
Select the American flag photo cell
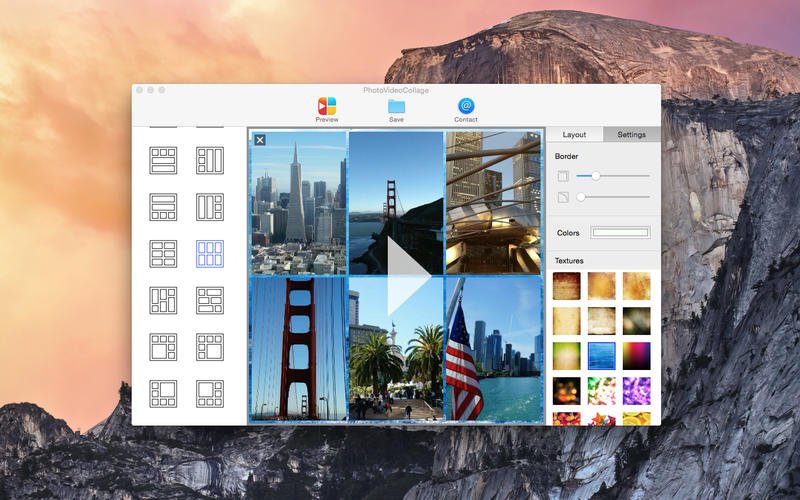click(493, 350)
